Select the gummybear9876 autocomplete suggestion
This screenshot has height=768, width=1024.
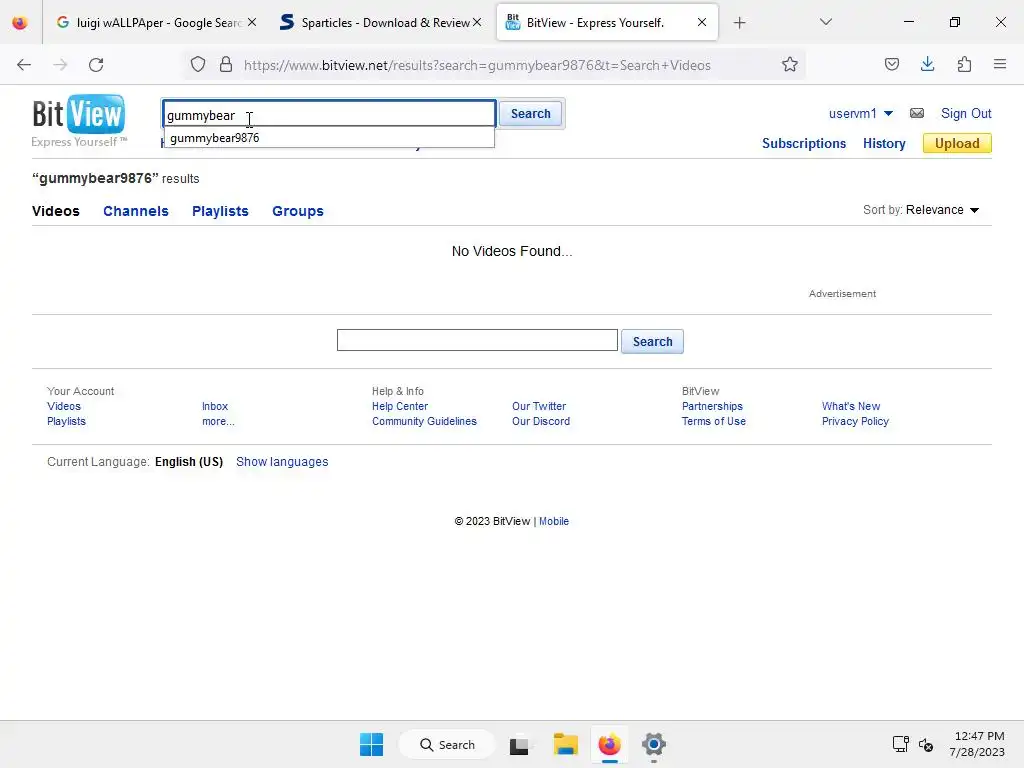pyautogui.click(x=329, y=138)
